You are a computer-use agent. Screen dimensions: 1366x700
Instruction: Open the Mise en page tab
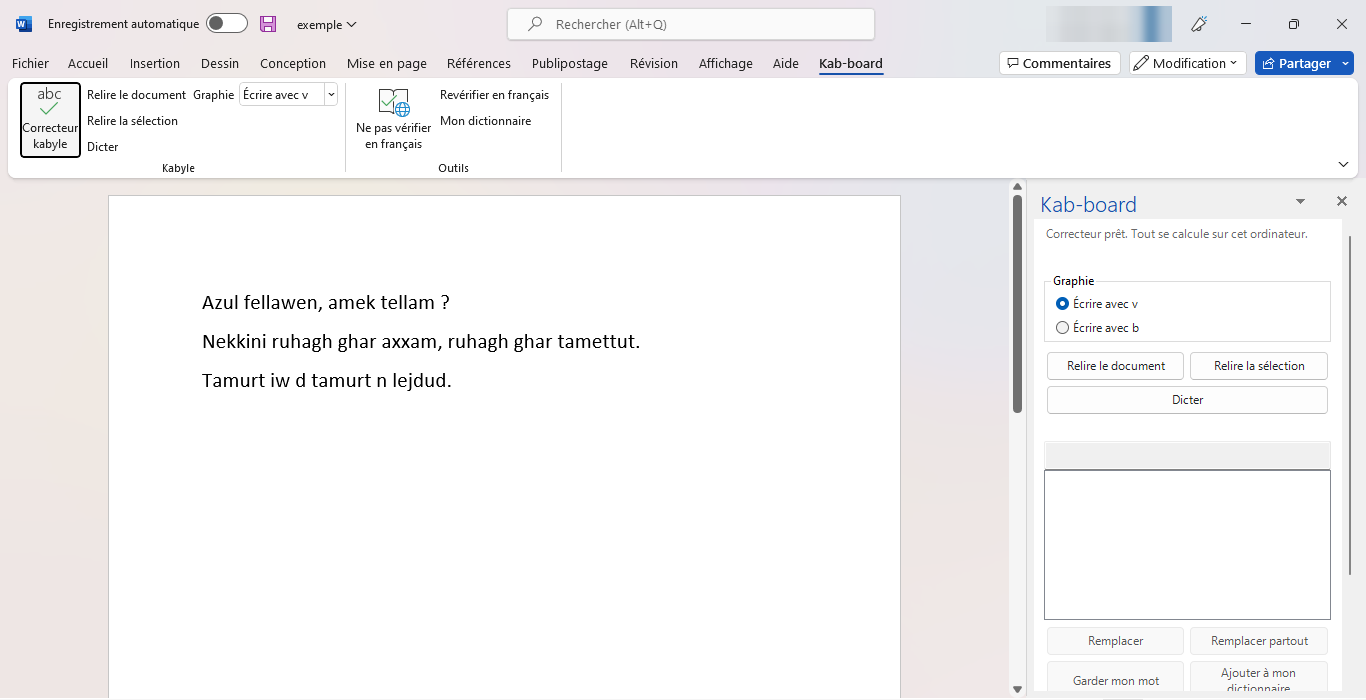[x=387, y=63]
